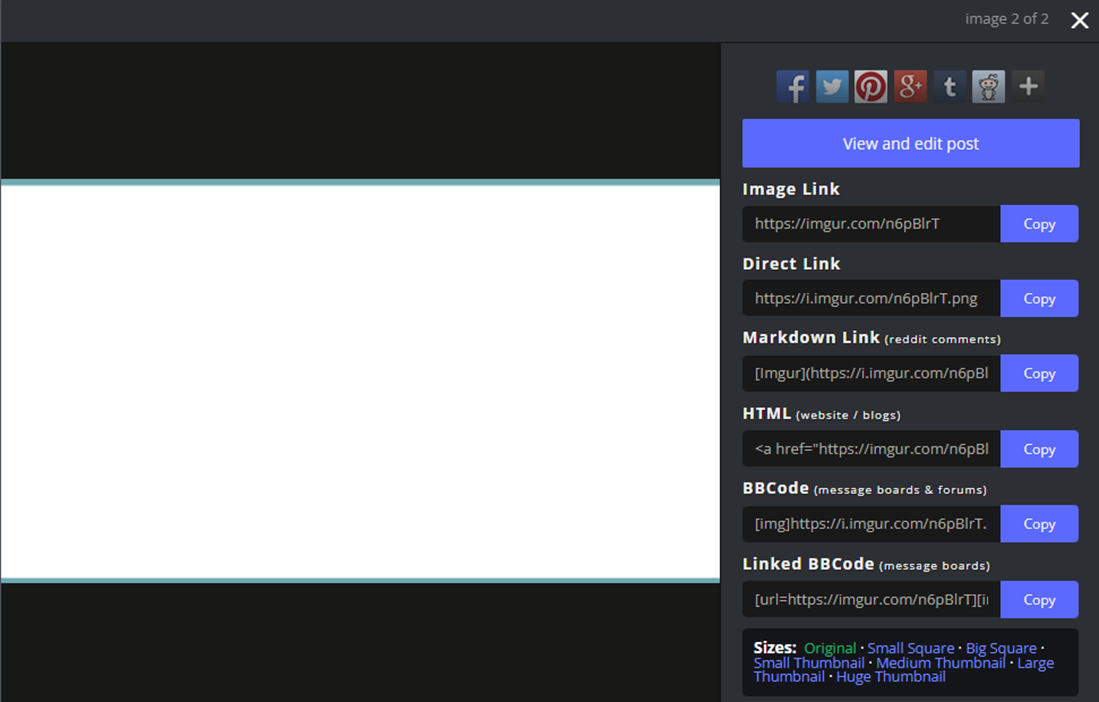Share the image on Reddit
Screen dimensions: 1099x702
(988, 87)
